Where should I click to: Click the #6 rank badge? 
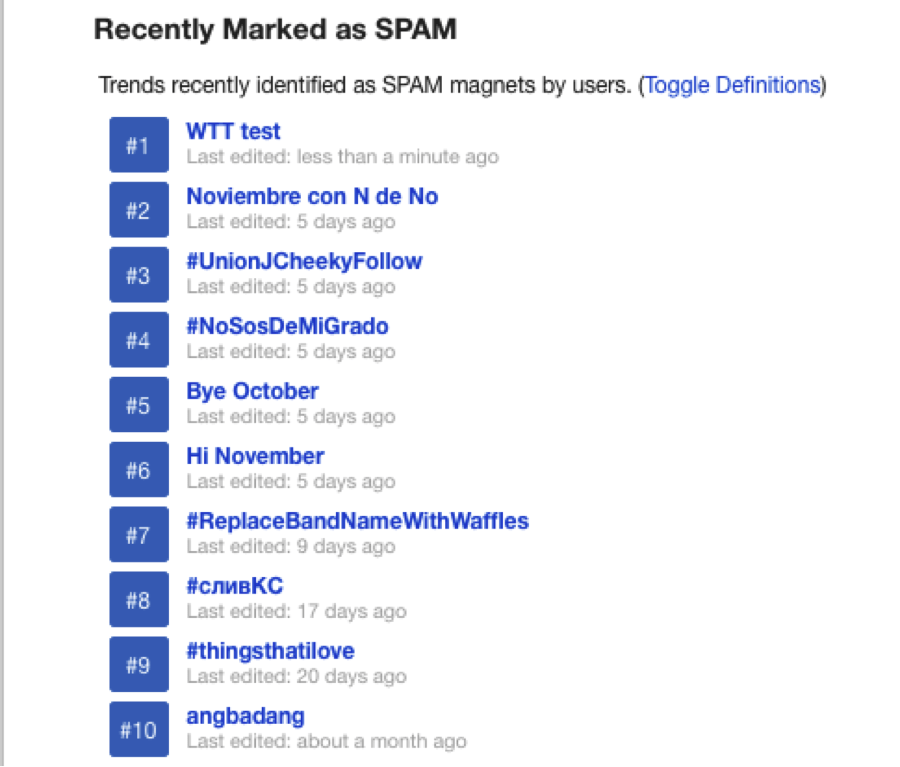pos(139,469)
